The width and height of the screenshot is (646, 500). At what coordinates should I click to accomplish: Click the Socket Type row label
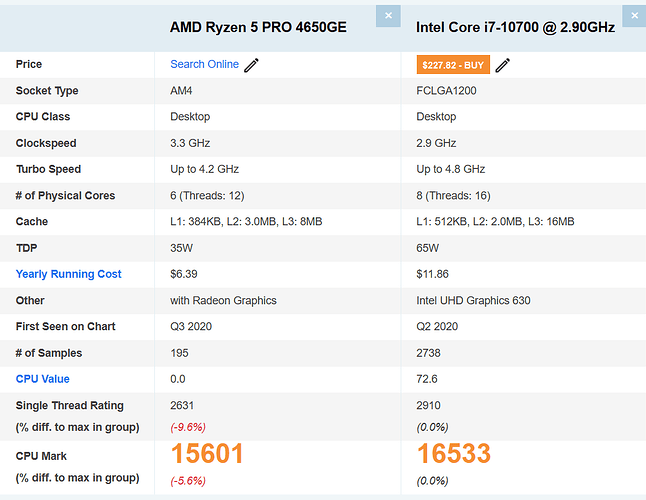tap(47, 91)
